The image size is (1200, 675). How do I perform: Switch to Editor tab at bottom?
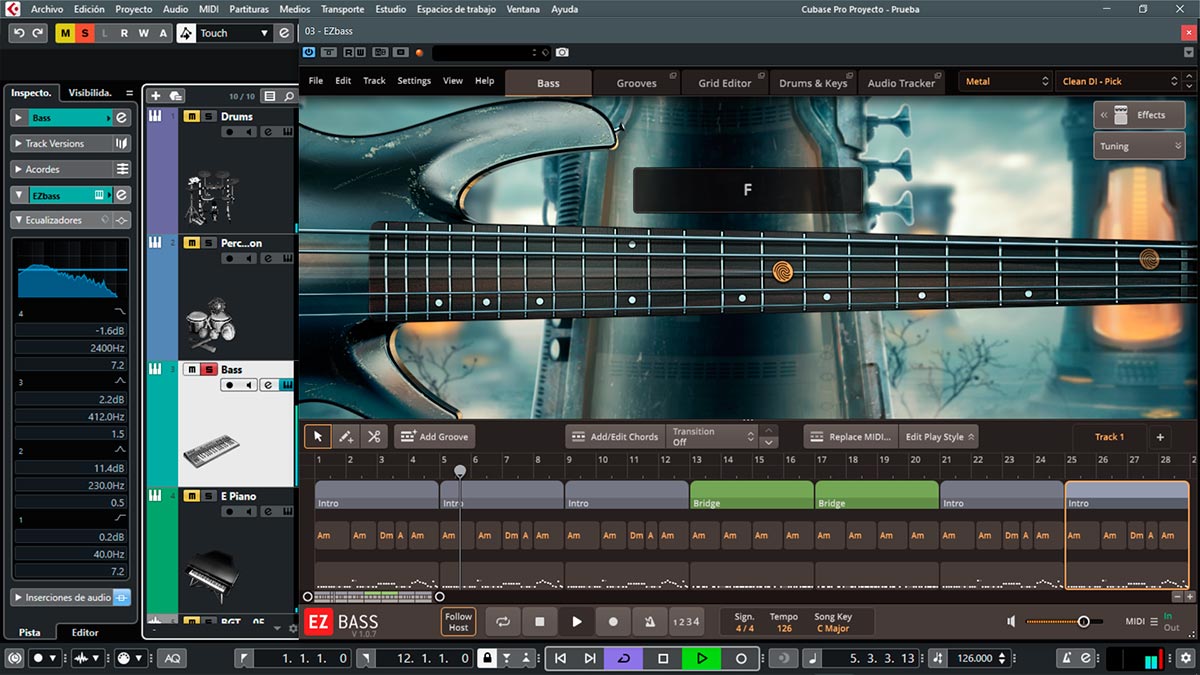coord(85,632)
